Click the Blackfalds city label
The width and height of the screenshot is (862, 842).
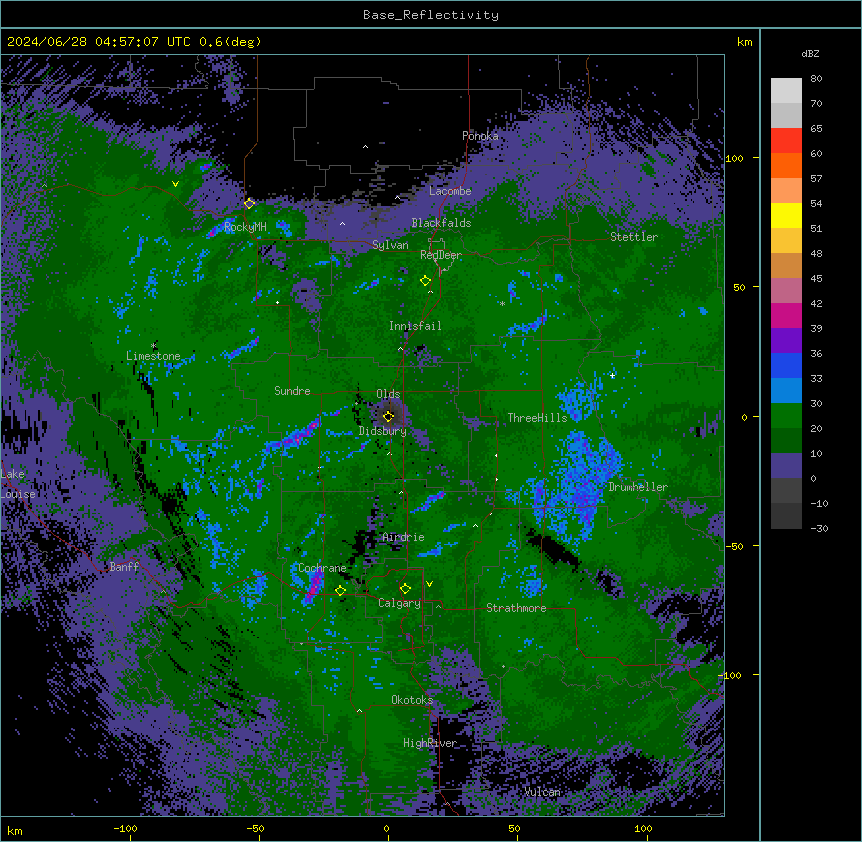[x=441, y=223]
